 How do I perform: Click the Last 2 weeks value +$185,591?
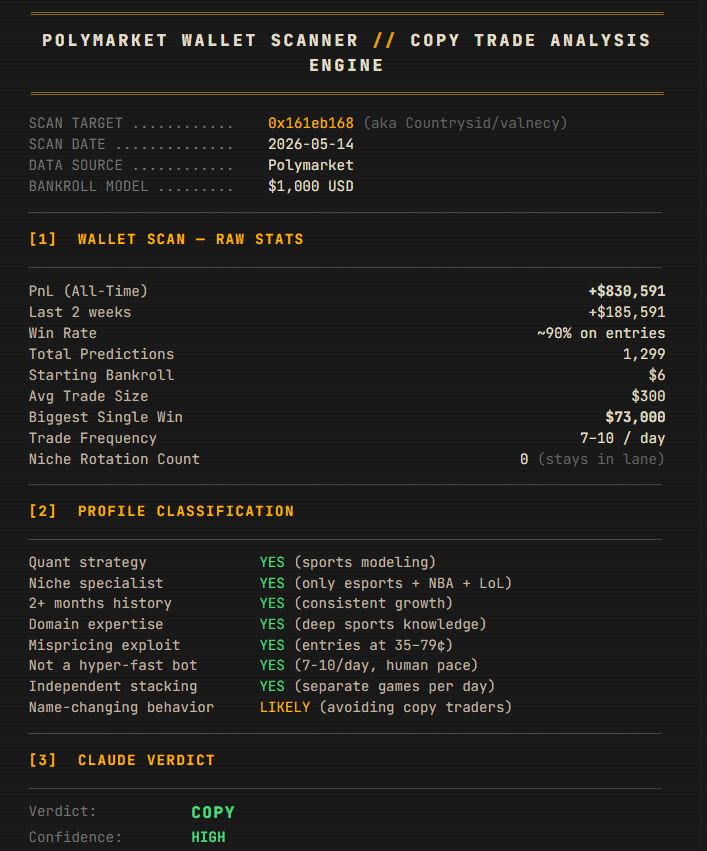[627, 313]
